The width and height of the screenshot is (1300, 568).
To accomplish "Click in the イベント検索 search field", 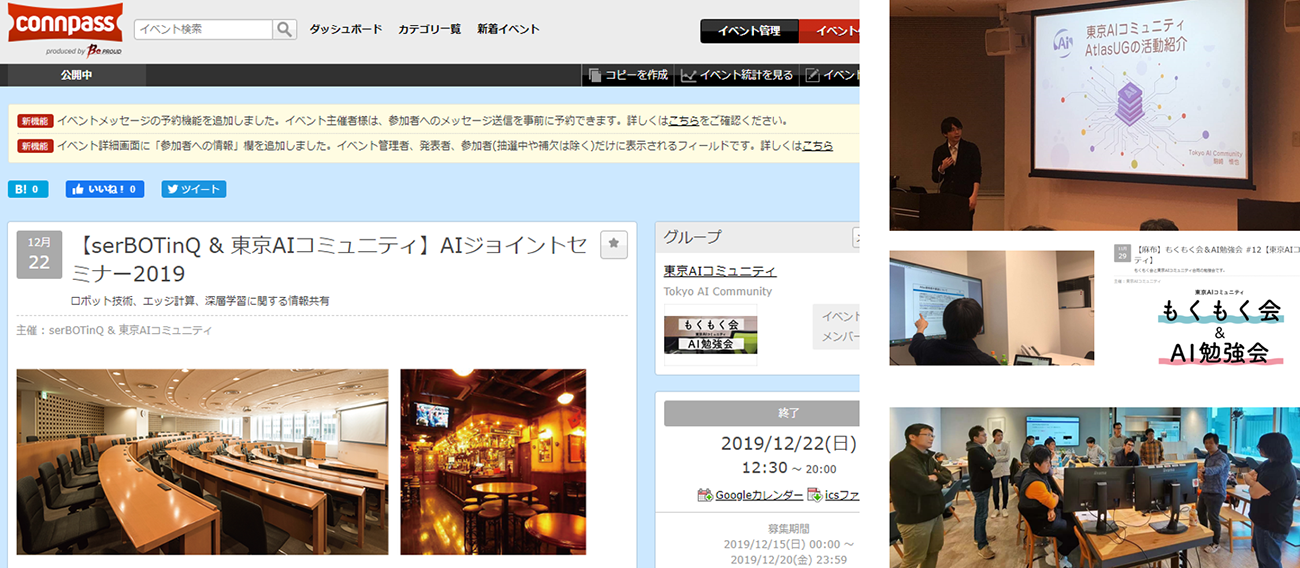I will point(203,29).
